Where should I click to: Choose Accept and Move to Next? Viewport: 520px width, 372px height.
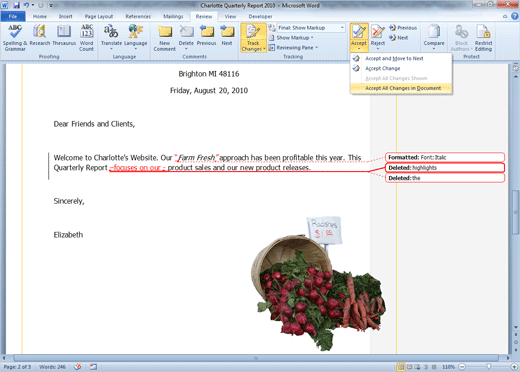tap(401, 58)
